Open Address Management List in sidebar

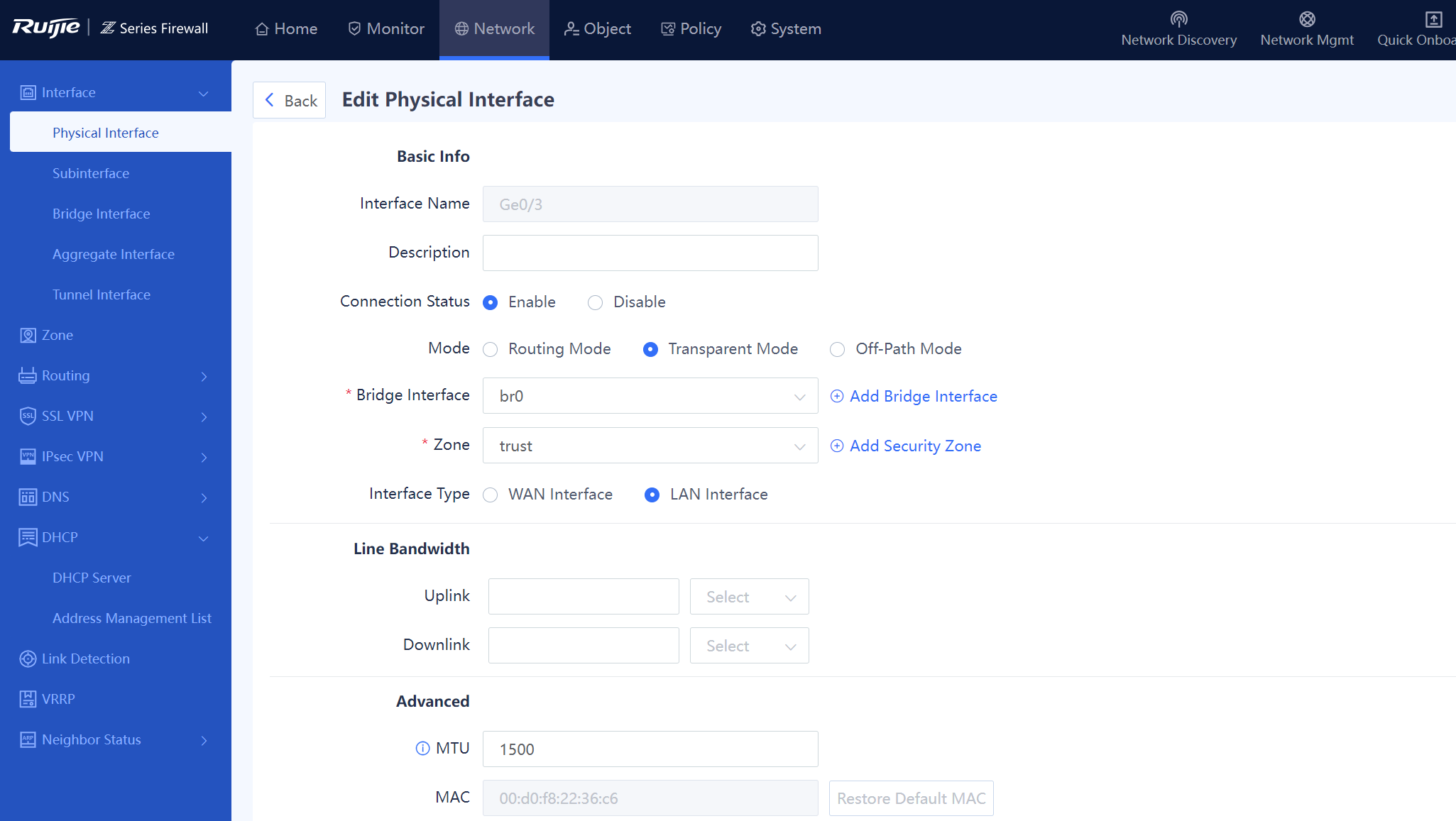tap(132, 618)
